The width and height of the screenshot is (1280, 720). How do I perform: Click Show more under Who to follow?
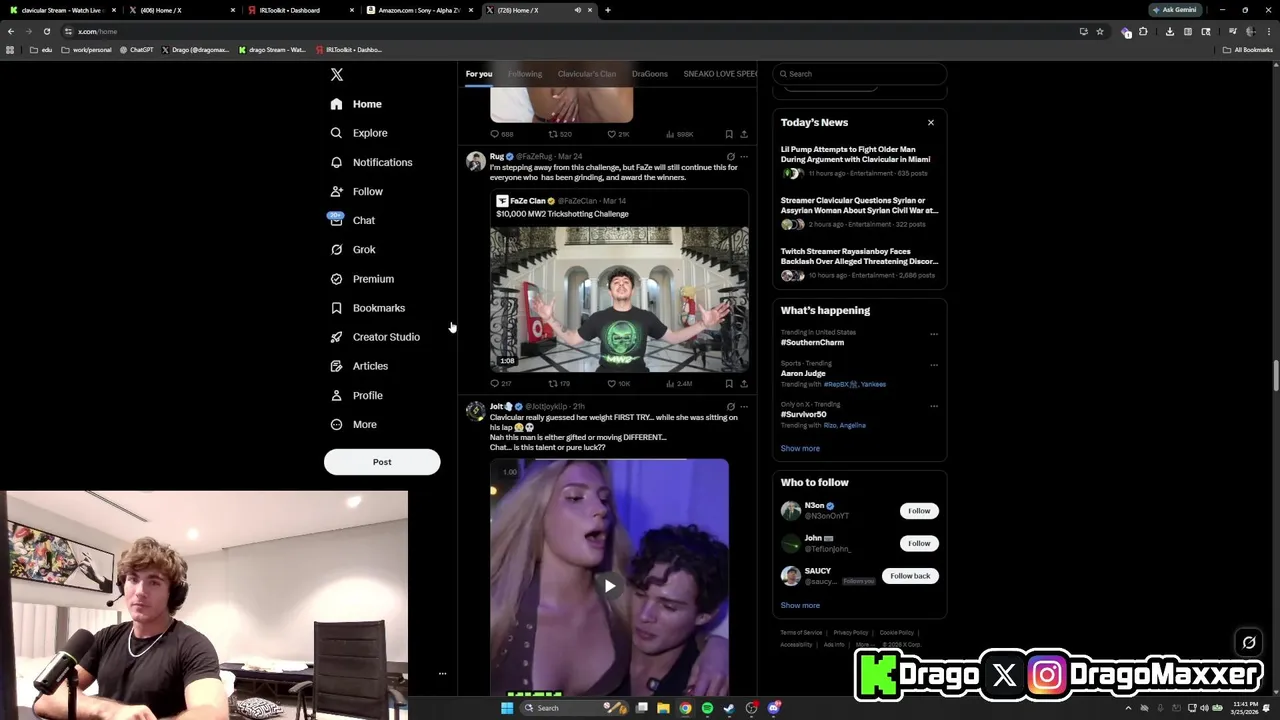(x=800, y=606)
